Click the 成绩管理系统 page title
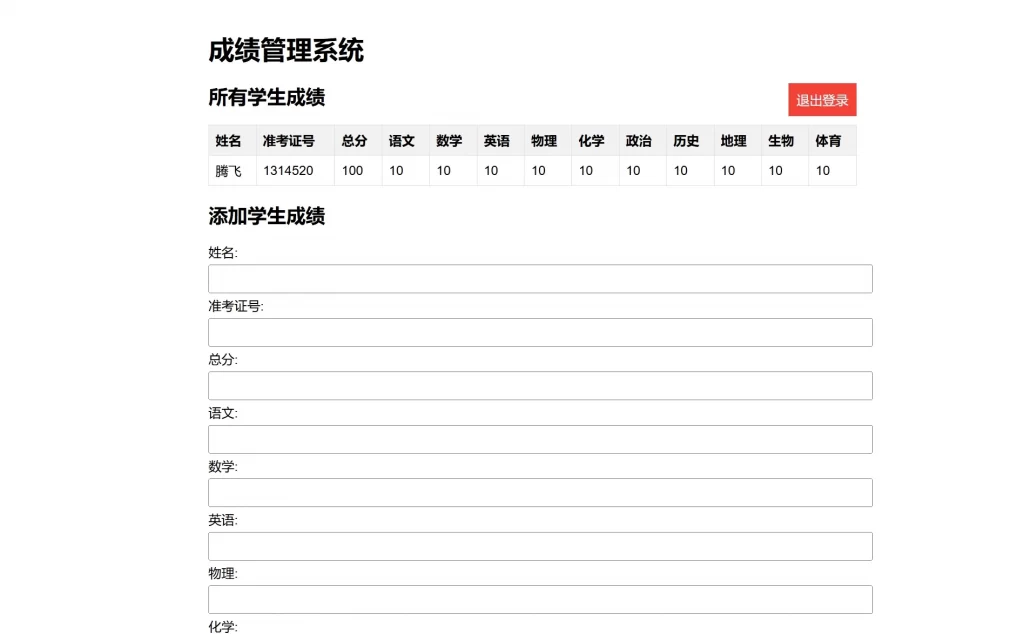 [x=287, y=51]
